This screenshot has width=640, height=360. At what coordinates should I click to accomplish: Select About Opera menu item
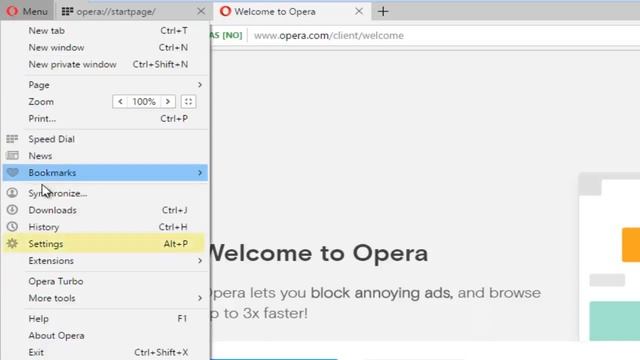point(106,335)
